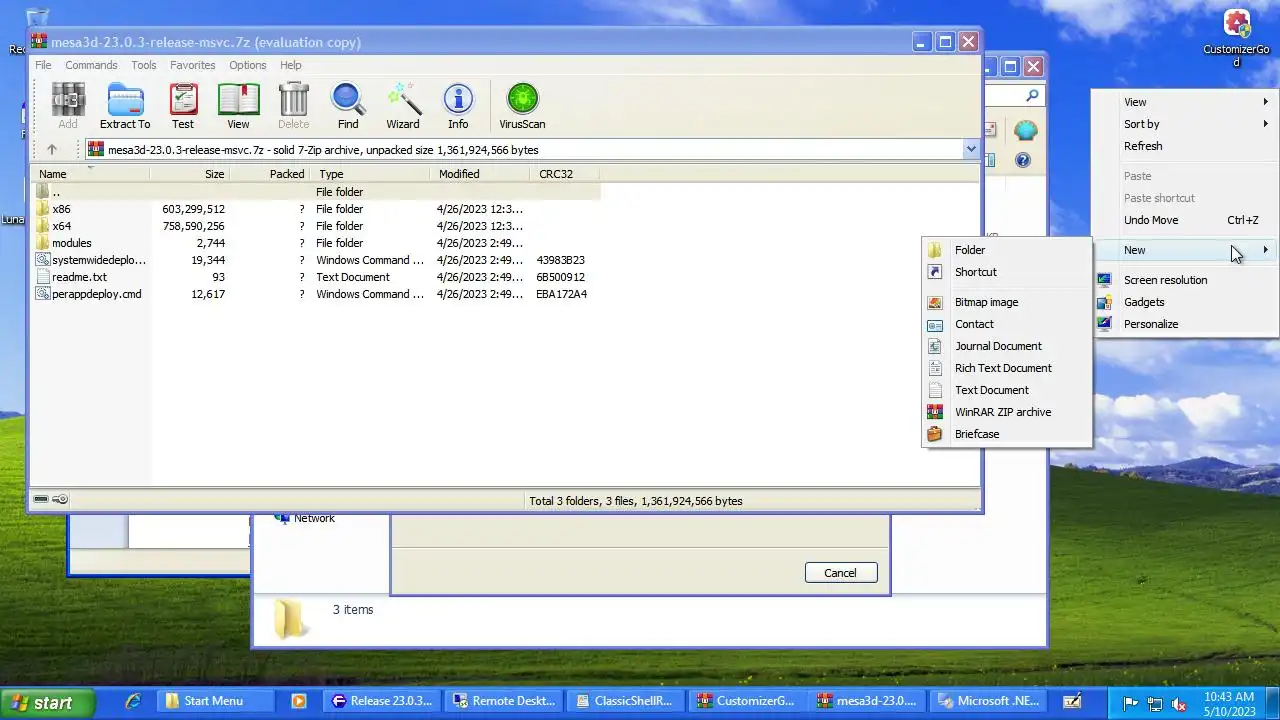
Task: Create new Shortcut from submenu
Action: click(x=1006, y=272)
